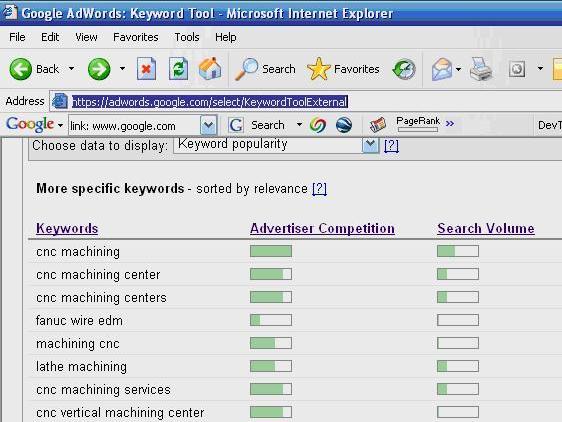
Task: Open the Choose data to display dropdown
Action: click(276, 145)
